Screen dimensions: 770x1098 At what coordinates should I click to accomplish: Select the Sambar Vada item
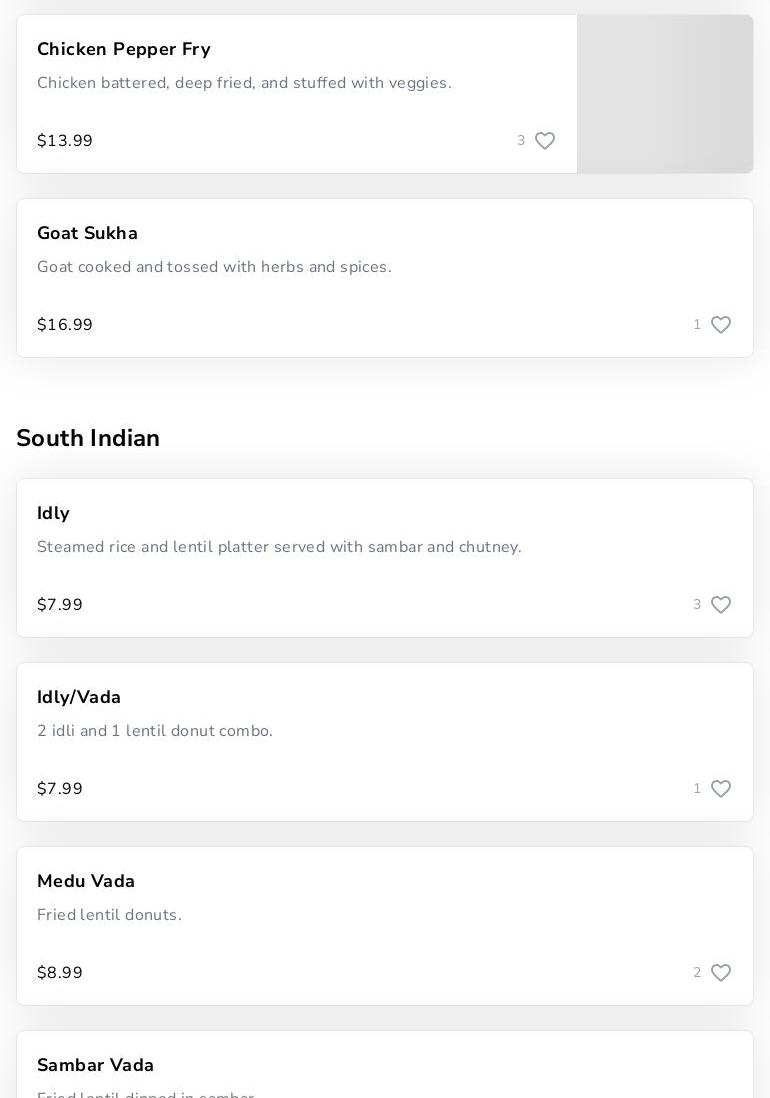click(x=96, y=1065)
